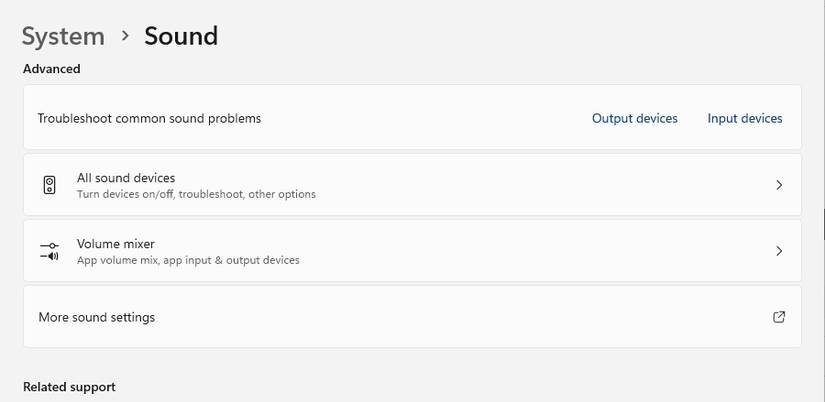This screenshot has height=402, width=825.
Task: Click the Volume mixer slider icon
Action: tap(50, 251)
